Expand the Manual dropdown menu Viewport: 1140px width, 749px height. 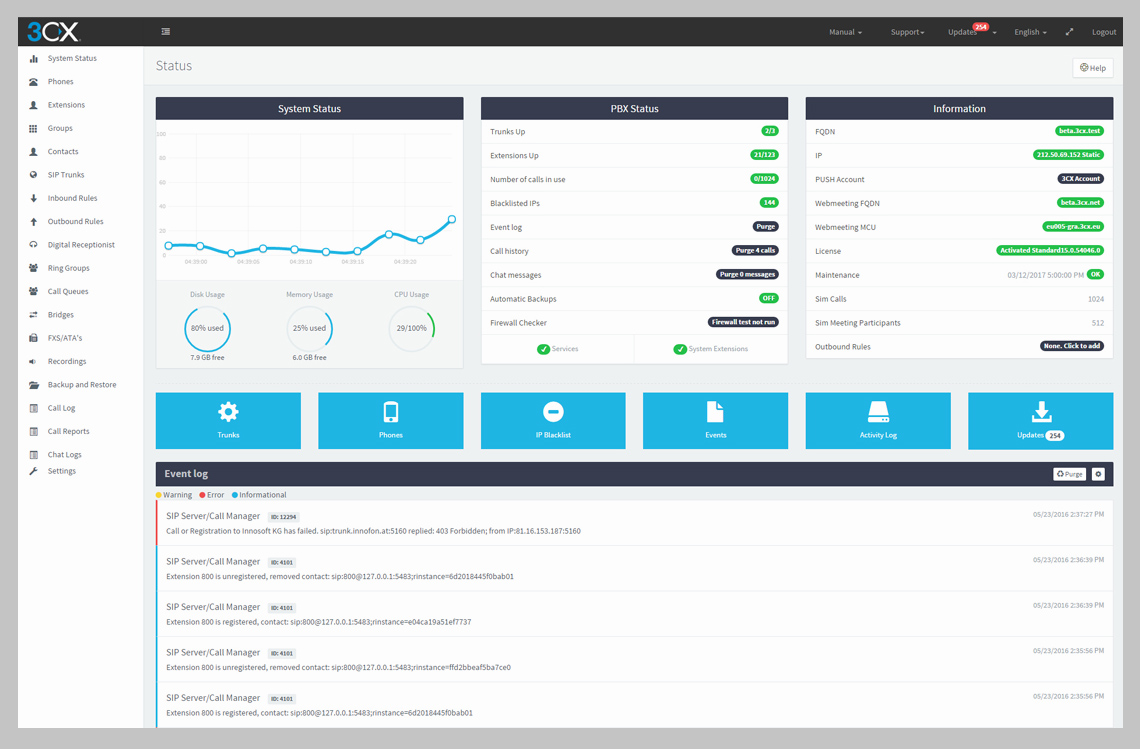coord(845,32)
